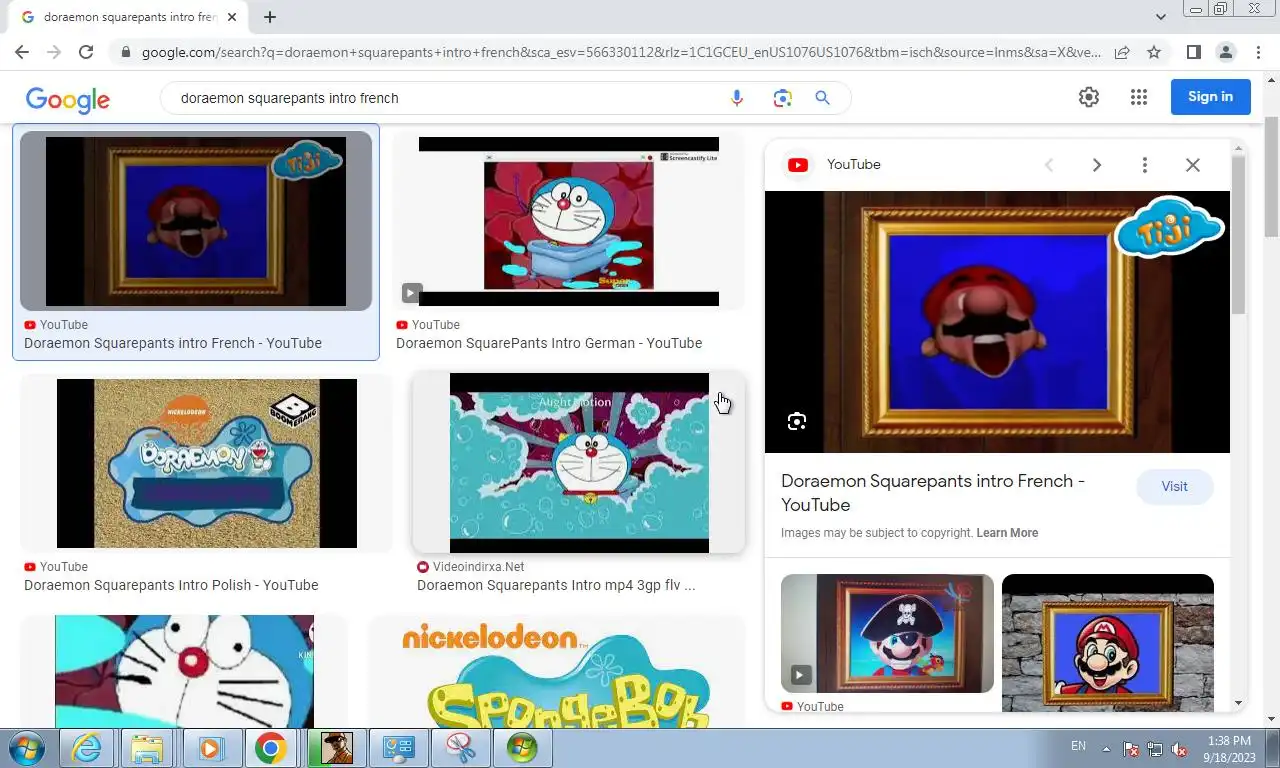
Task: Click the share page icon in address bar
Action: [1122, 52]
